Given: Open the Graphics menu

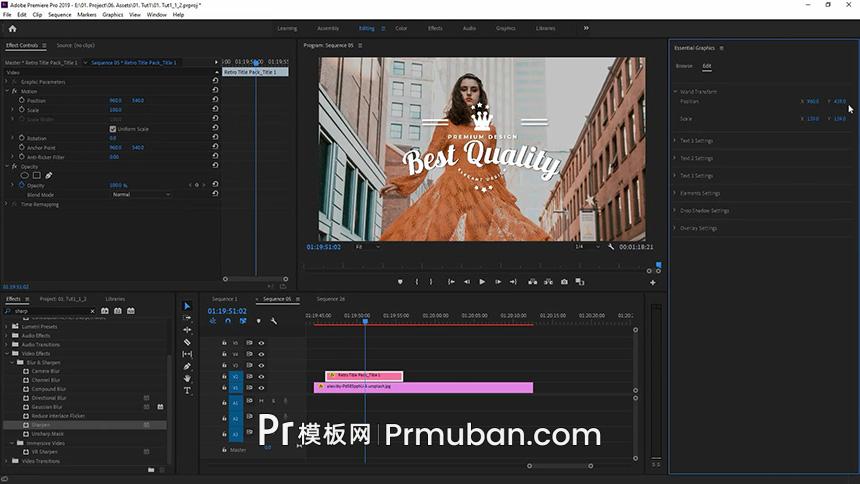Looking at the screenshot, I should pos(112,15).
